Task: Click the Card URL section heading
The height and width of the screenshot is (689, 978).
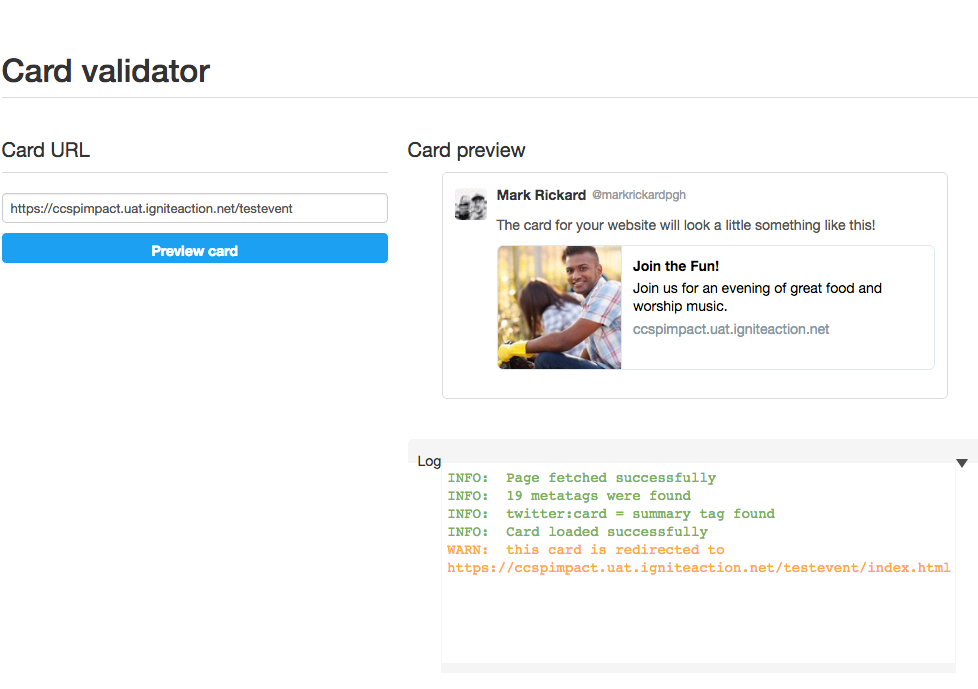Action: pos(46,150)
